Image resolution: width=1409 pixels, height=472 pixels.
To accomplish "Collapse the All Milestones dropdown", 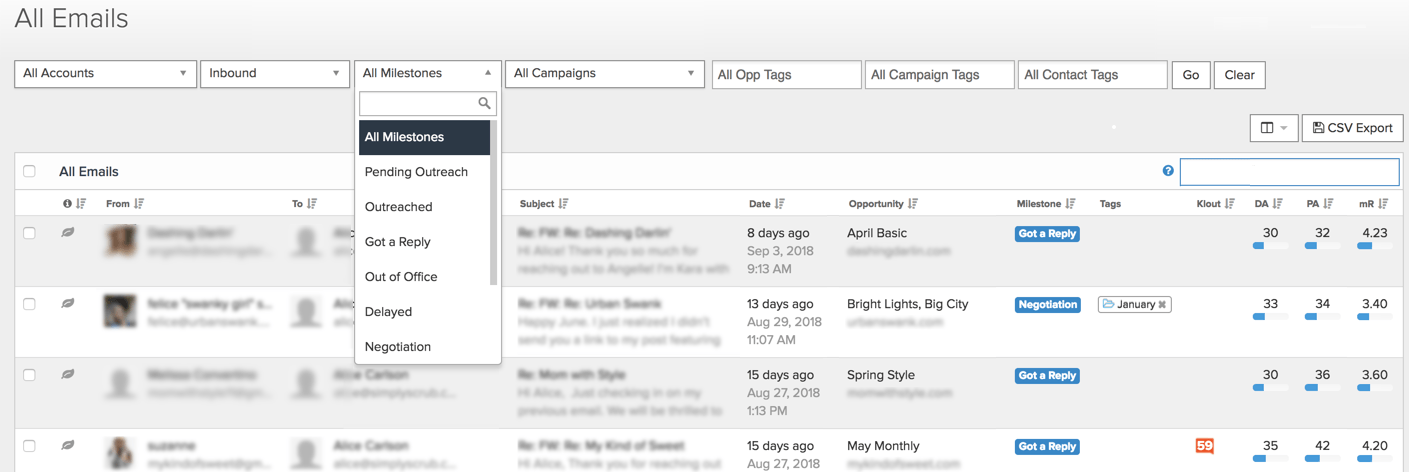I will tap(428, 74).
